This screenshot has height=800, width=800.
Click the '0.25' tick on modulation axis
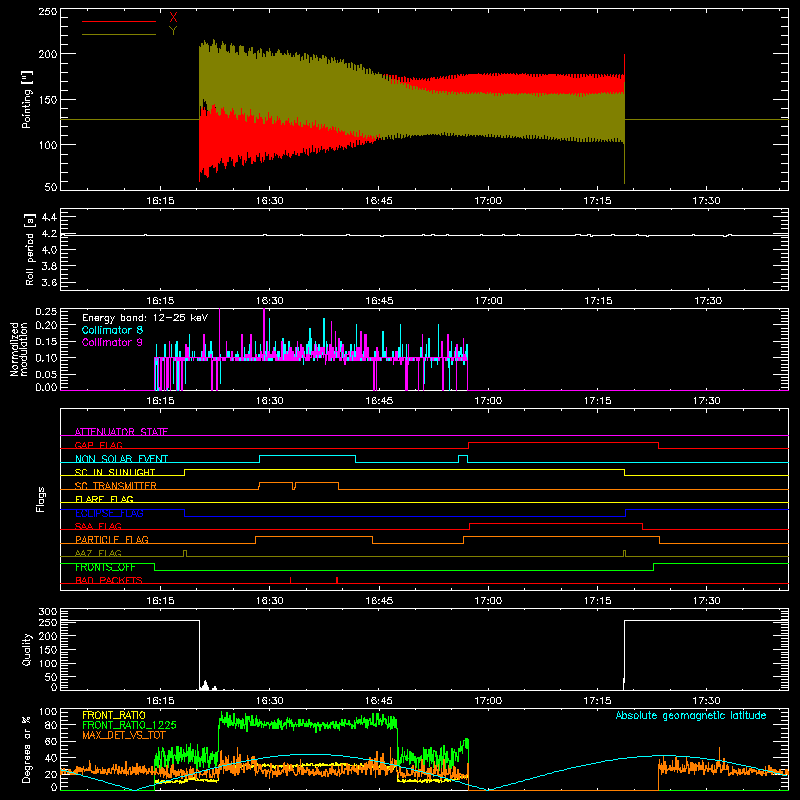pyautogui.click(x=46, y=311)
